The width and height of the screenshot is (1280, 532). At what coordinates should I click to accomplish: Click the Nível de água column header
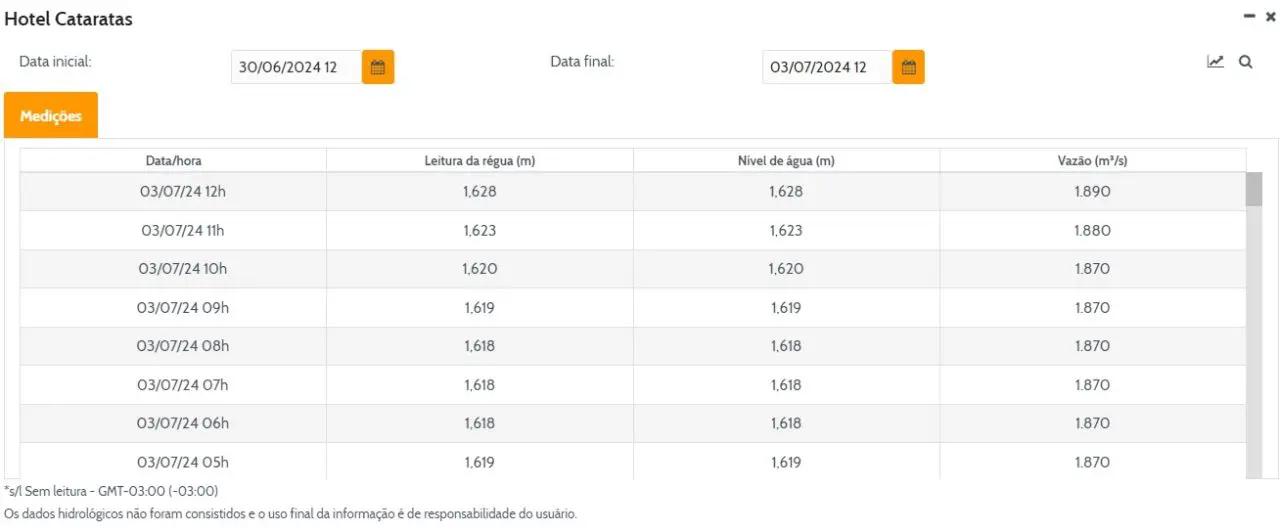coord(786,161)
